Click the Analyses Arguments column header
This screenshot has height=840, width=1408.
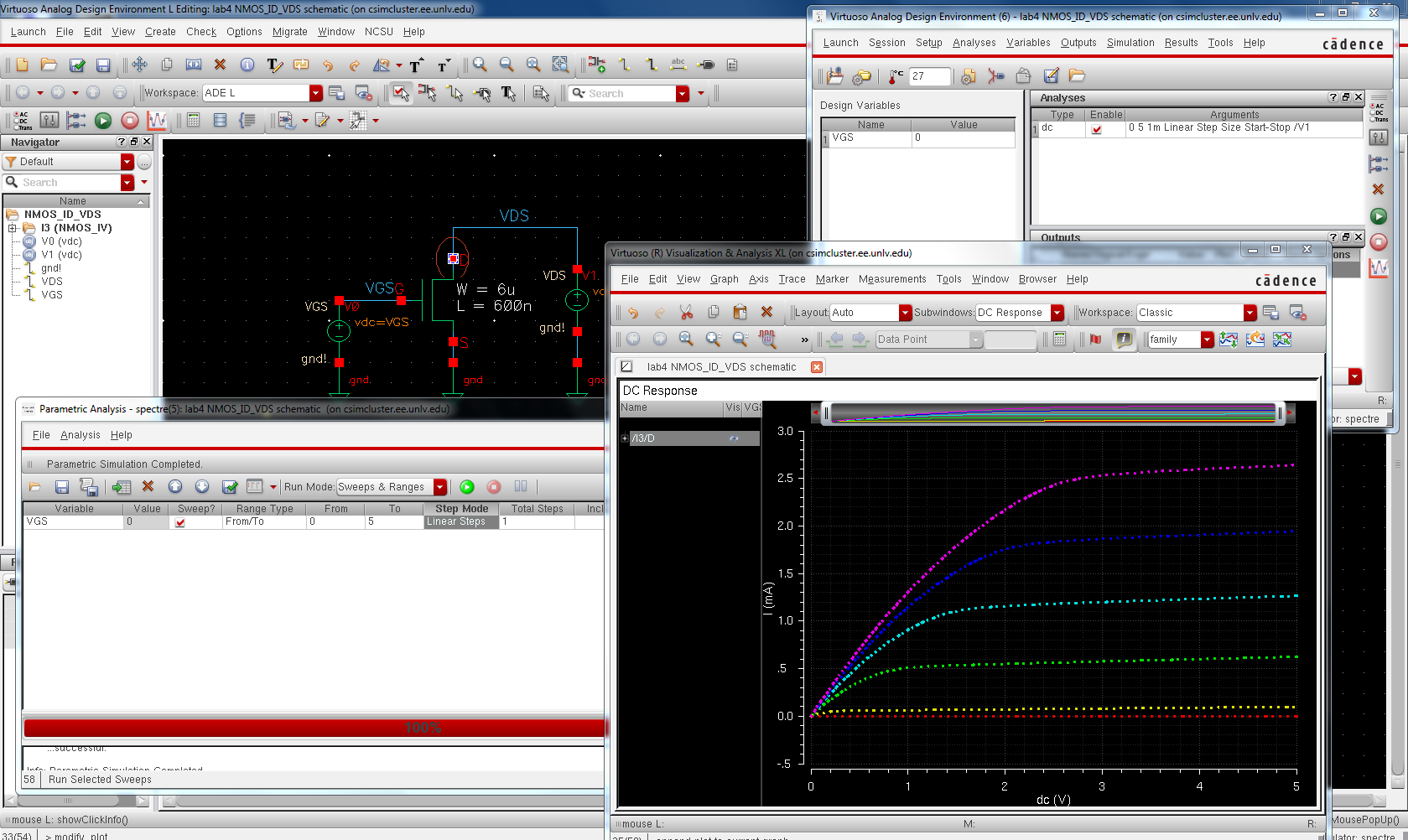tap(1234, 115)
